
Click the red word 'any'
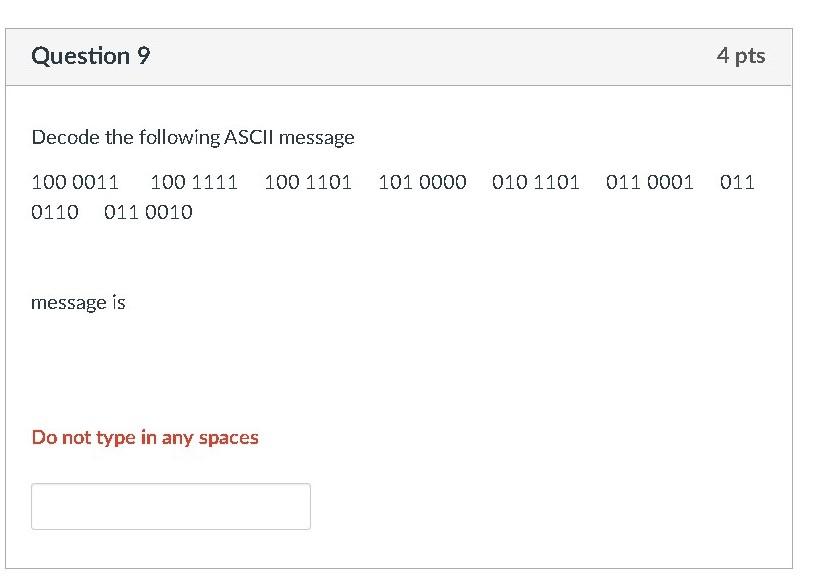pyautogui.click(x=177, y=439)
